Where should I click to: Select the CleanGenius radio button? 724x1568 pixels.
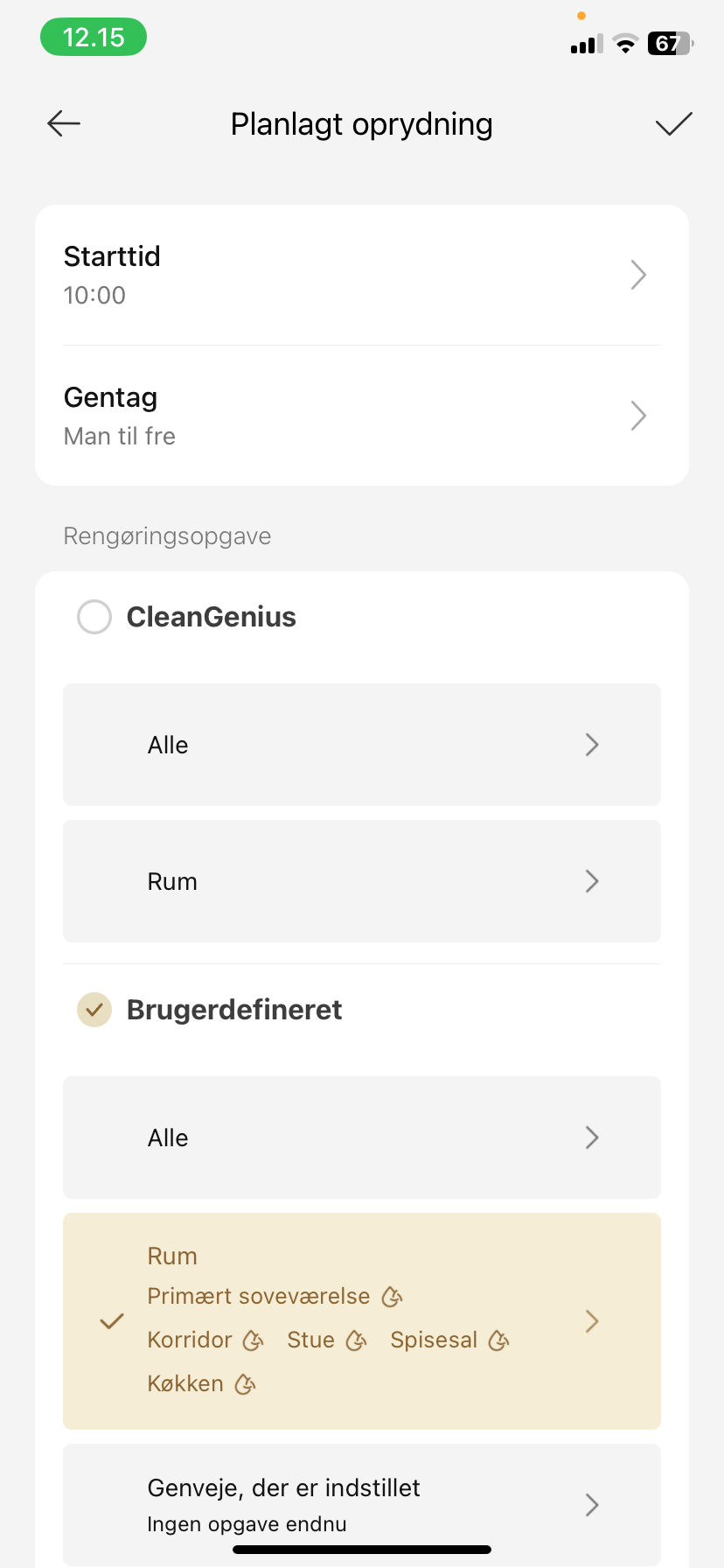tap(94, 617)
